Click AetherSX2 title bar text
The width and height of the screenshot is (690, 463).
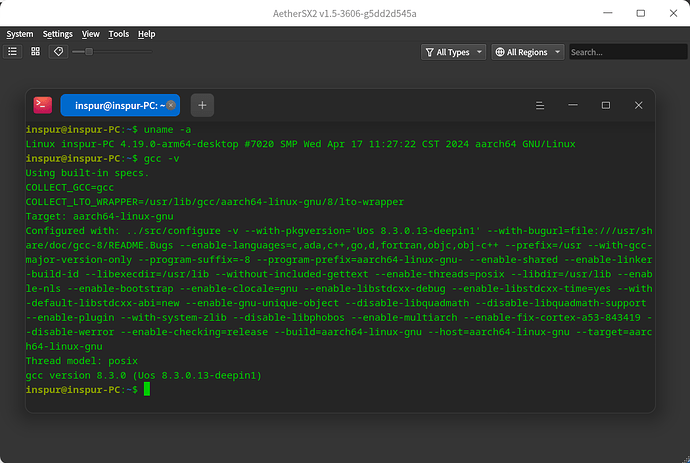(345, 14)
